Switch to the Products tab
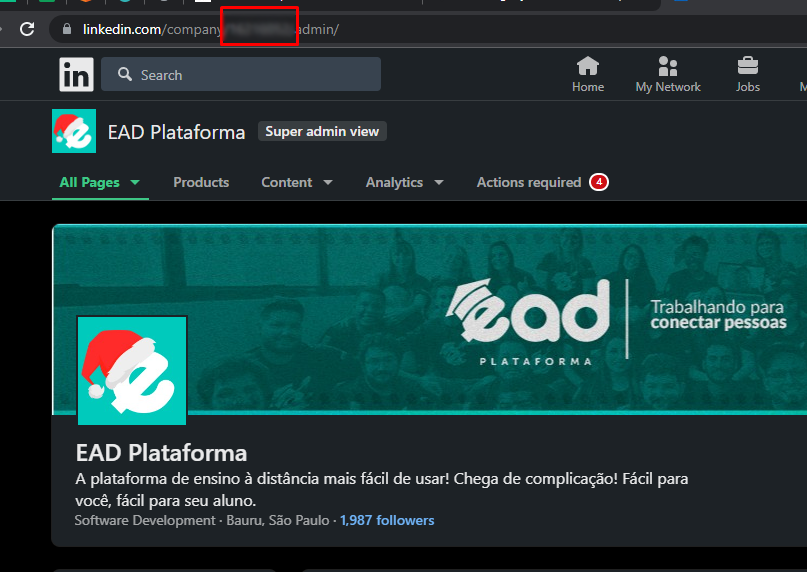Viewport: 807px width, 572px height. pos(201,182)
